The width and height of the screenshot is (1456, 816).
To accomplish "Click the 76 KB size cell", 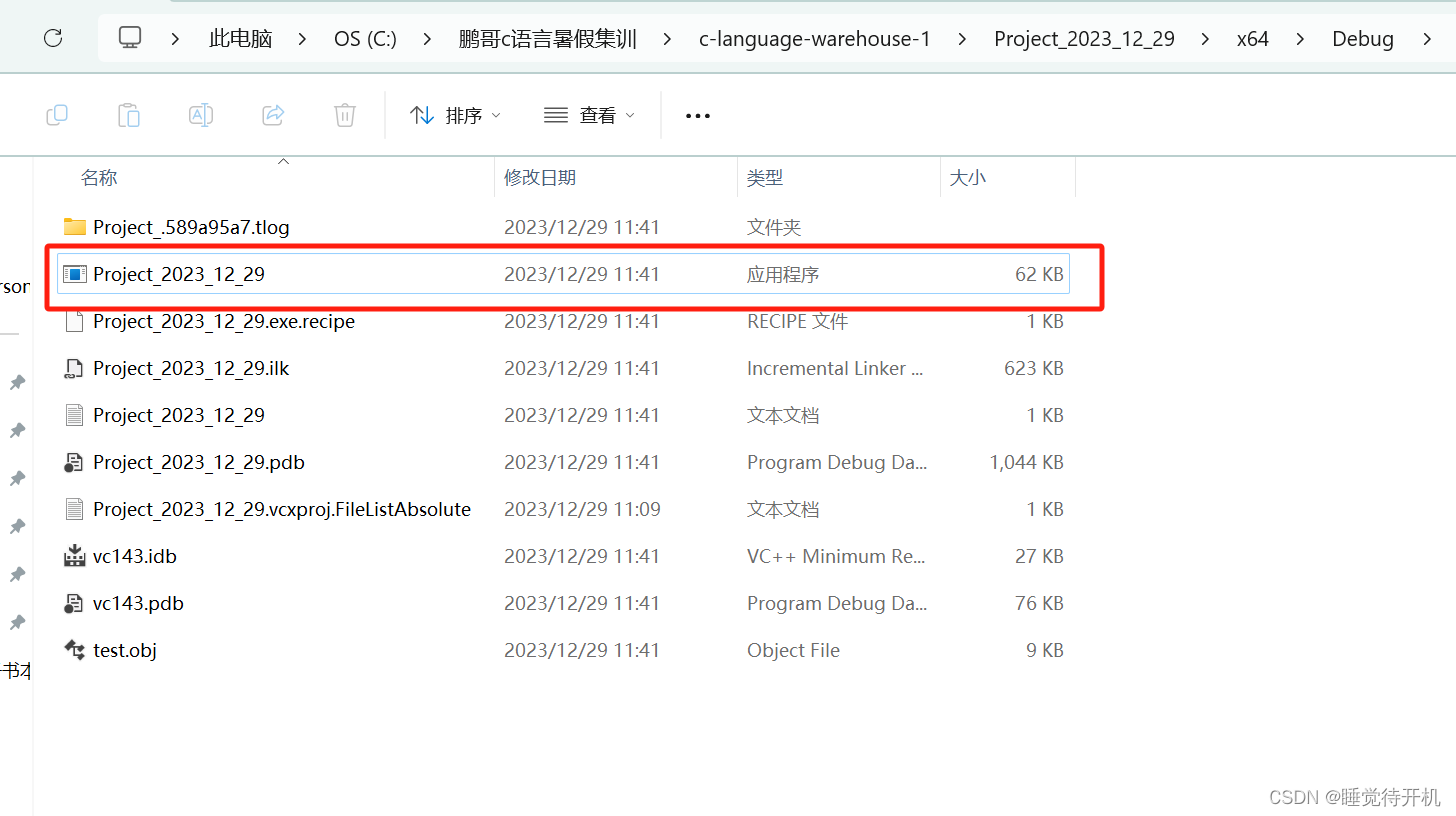I will tap(1039, 603).
